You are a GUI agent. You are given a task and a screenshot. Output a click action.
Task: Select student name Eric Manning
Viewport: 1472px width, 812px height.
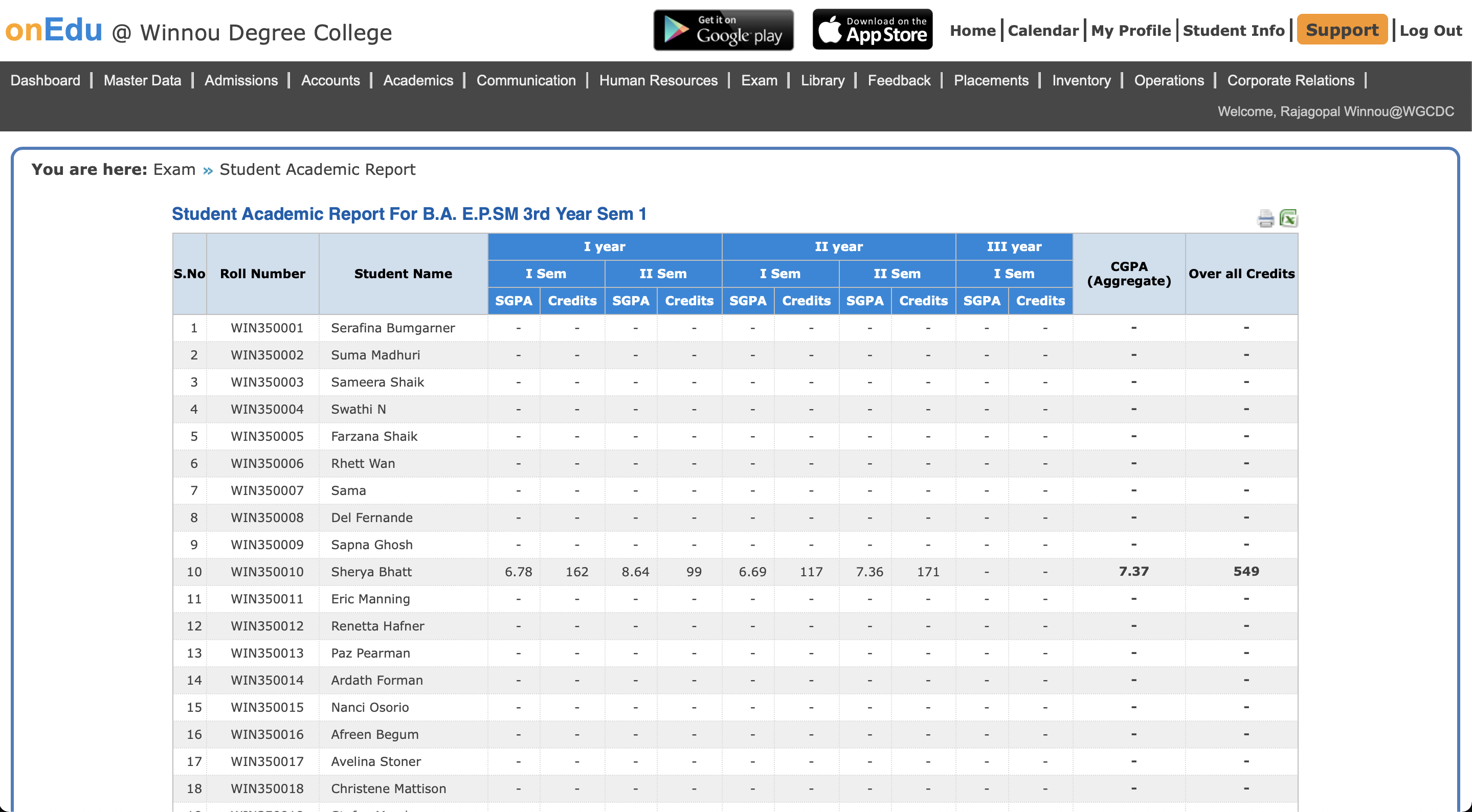point(370,599)
